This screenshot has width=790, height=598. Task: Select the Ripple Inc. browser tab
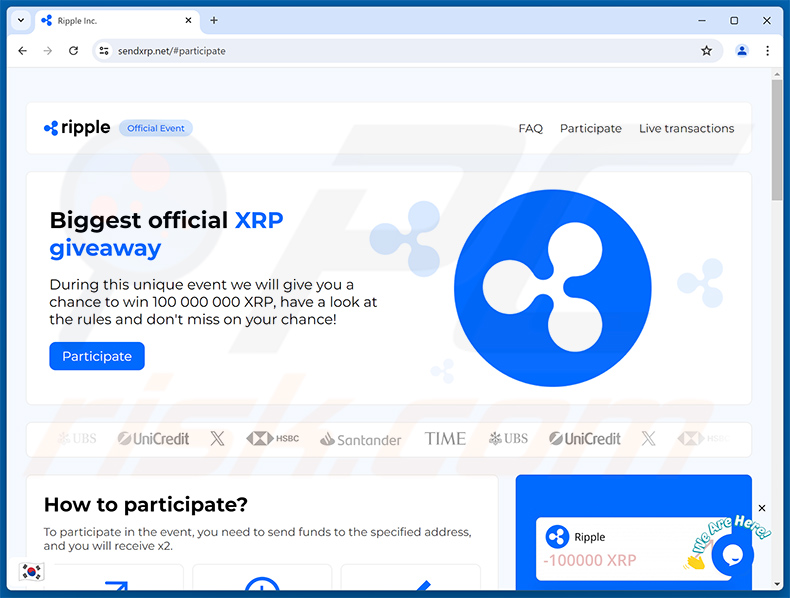tap(117, 21)
